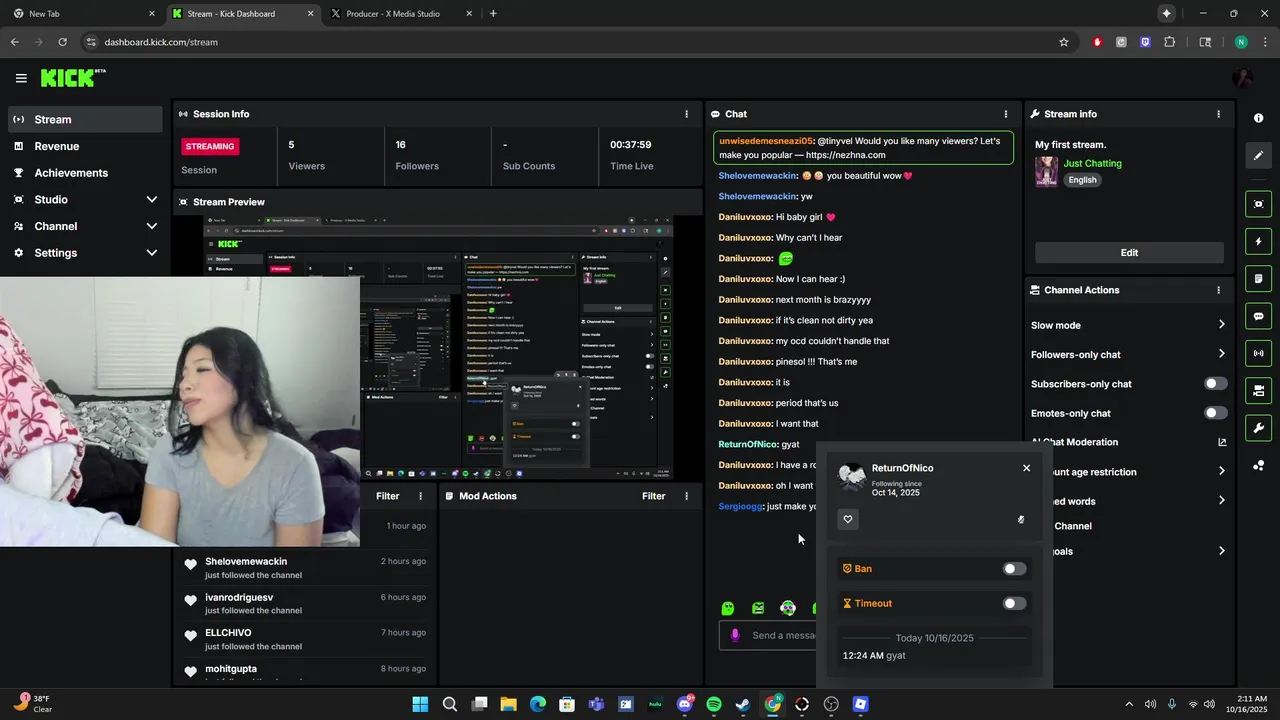
Task: Close the ReturnOfNico user card
Action: click(x=1026, y=468)
